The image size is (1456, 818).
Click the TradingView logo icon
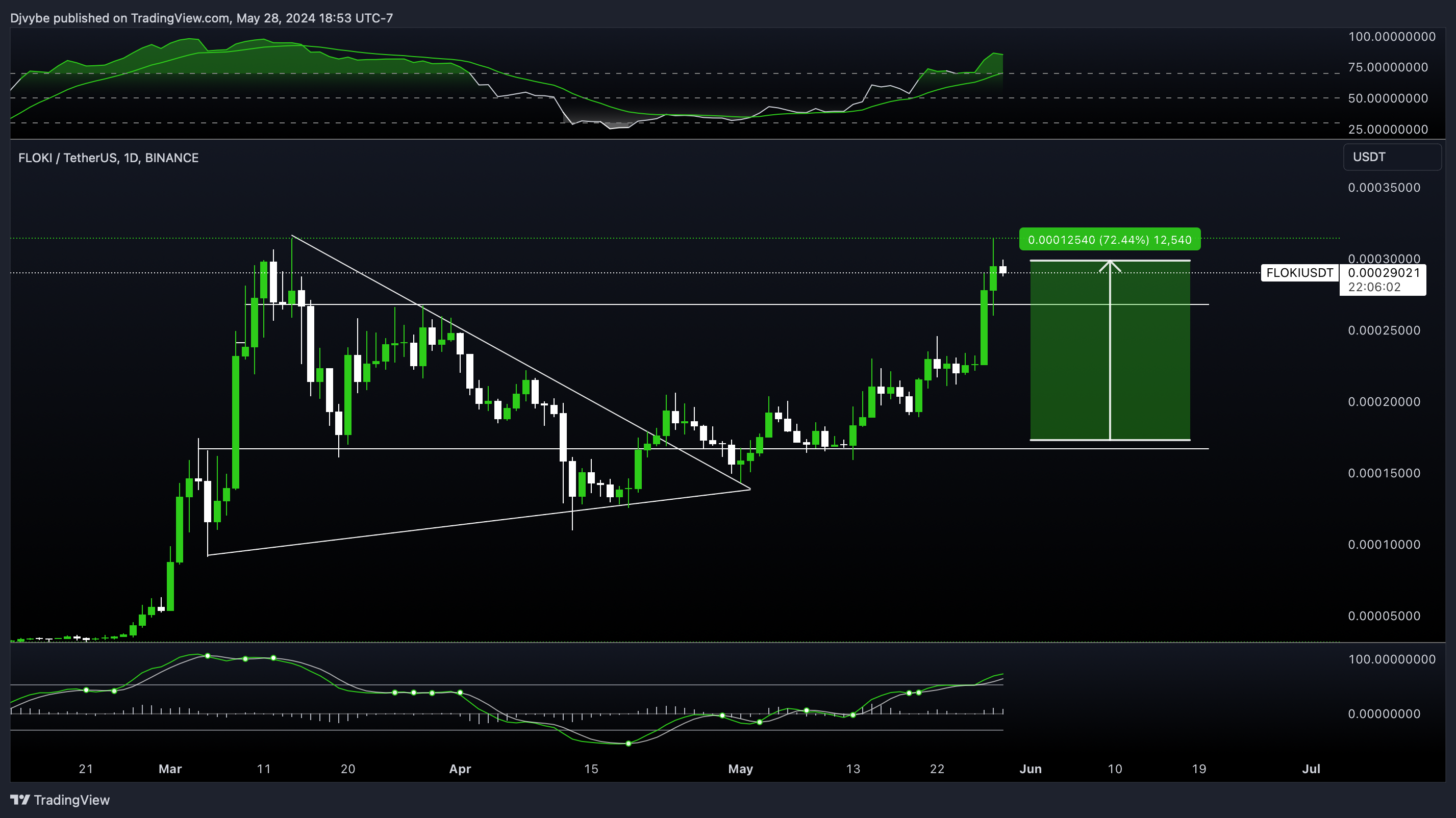click(20, 799)
